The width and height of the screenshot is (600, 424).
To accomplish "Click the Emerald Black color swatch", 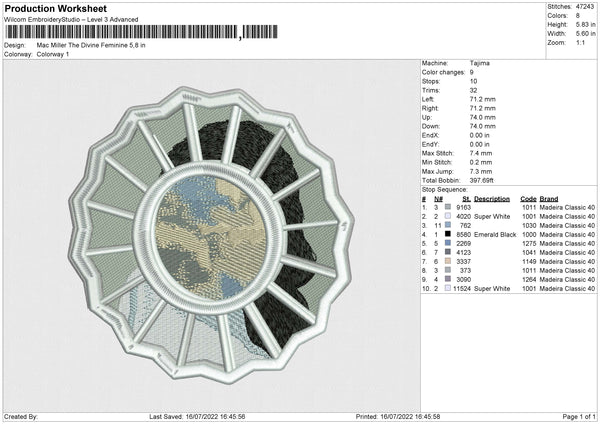I will [x=449, y=234].
